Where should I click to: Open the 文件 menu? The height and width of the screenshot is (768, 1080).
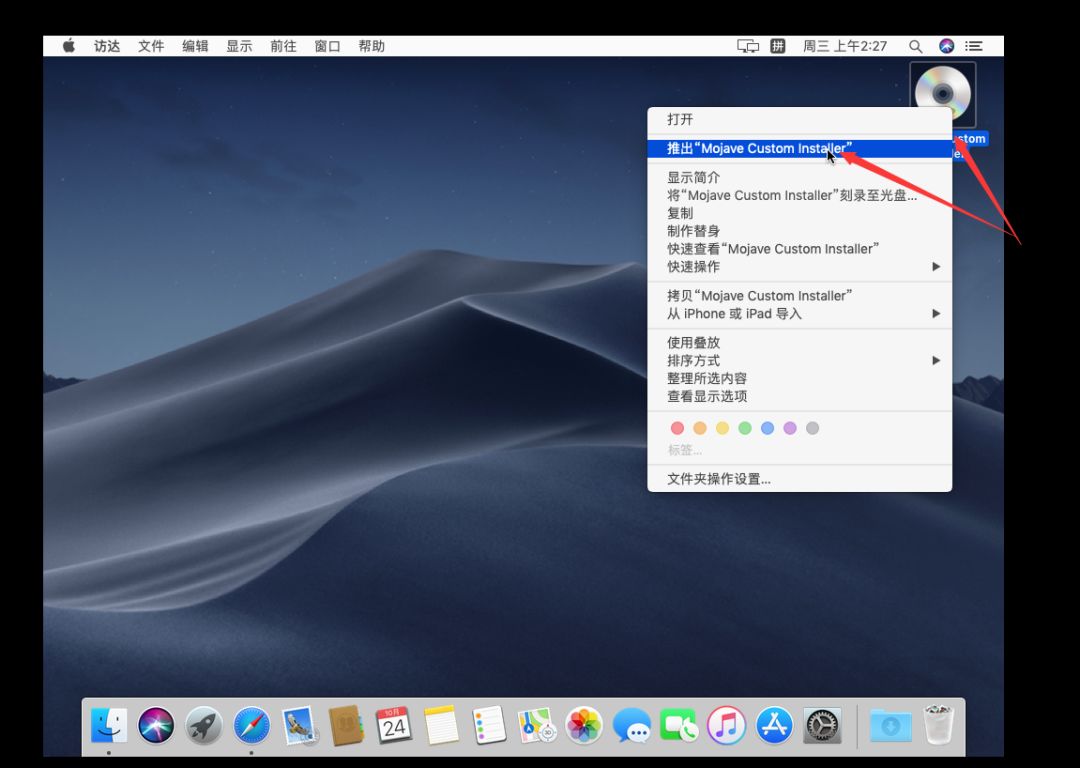pyautogui.click(x=151, y=46)
